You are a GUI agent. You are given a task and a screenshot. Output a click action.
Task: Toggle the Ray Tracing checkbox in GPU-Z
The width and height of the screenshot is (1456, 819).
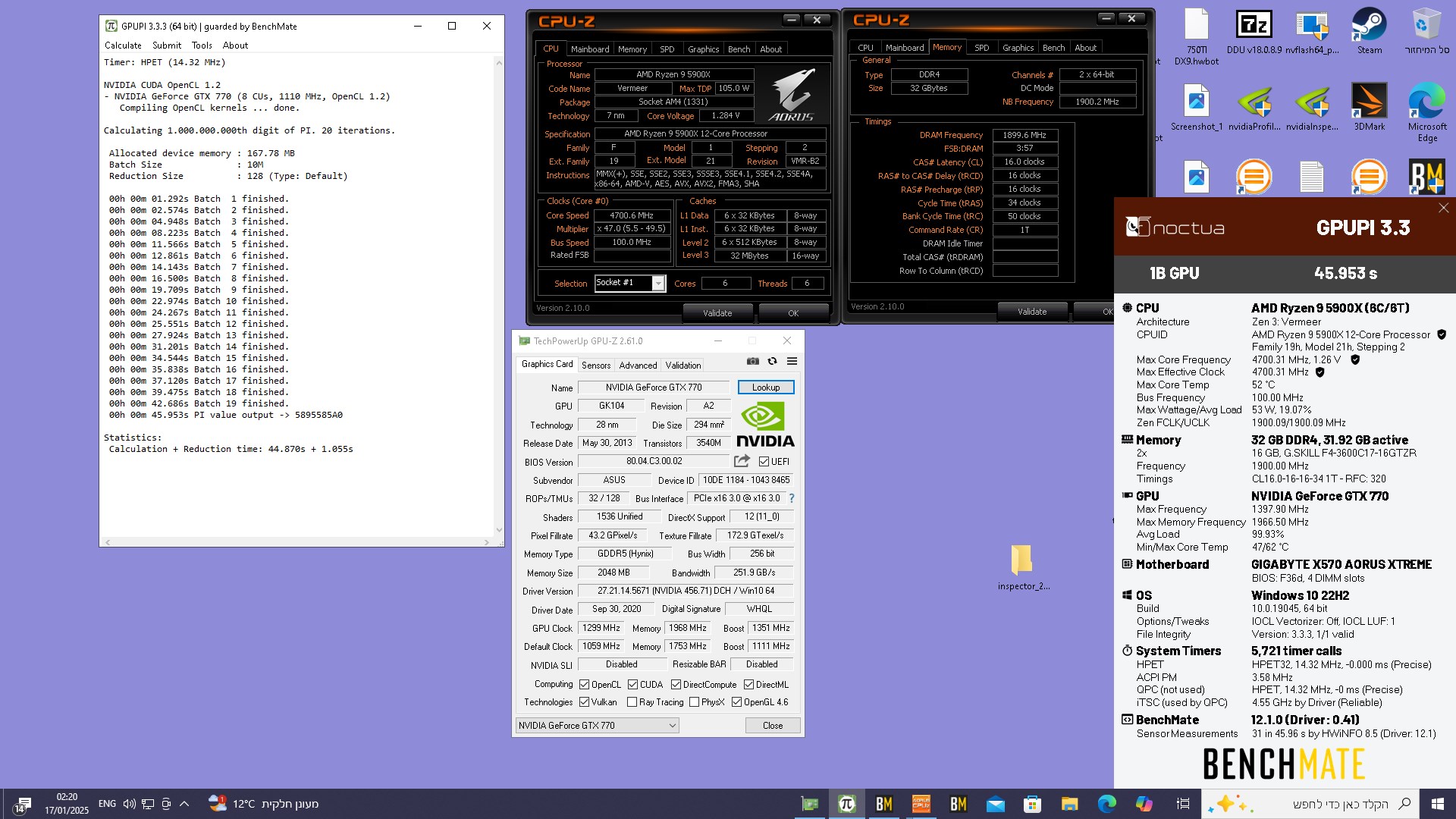[632, 702]
